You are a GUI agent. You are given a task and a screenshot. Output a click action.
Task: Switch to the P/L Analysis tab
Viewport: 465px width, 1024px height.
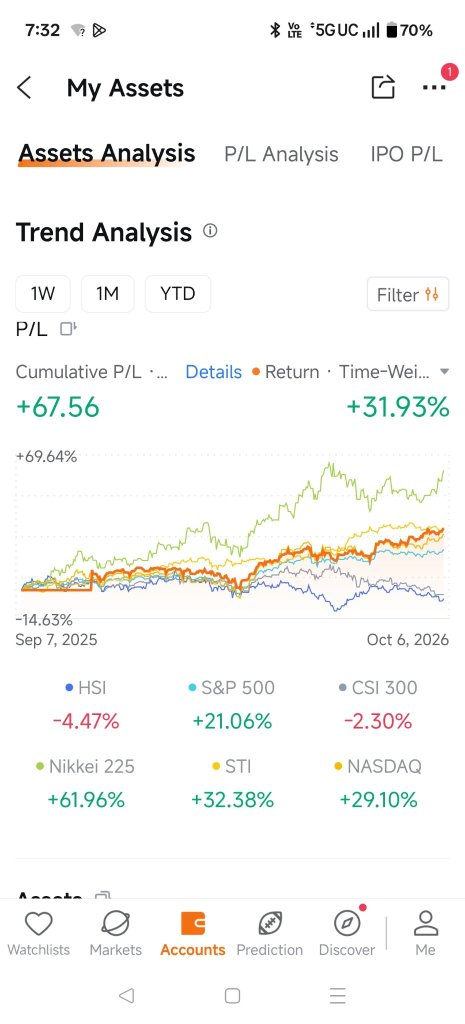[281, 154]
